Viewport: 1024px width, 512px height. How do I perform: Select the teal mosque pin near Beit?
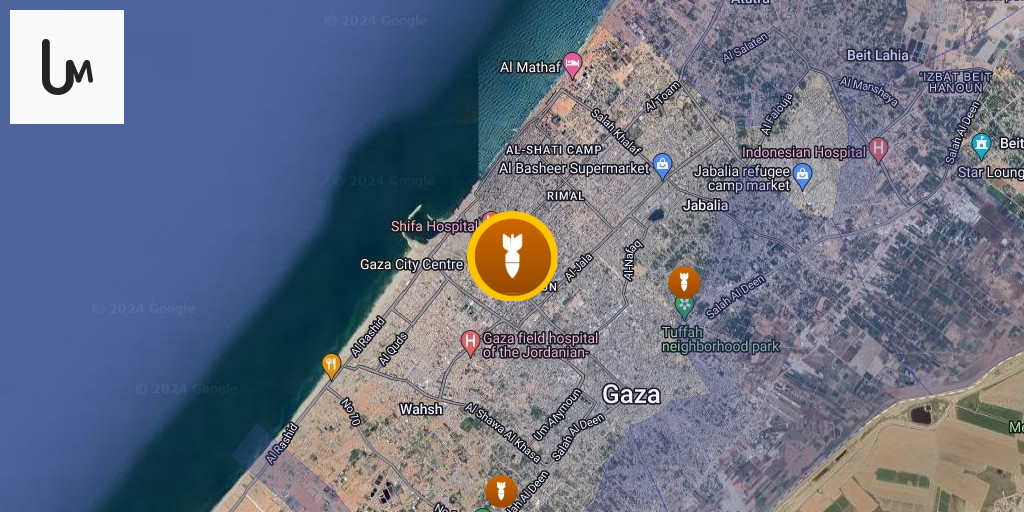(x=981, y=146)
